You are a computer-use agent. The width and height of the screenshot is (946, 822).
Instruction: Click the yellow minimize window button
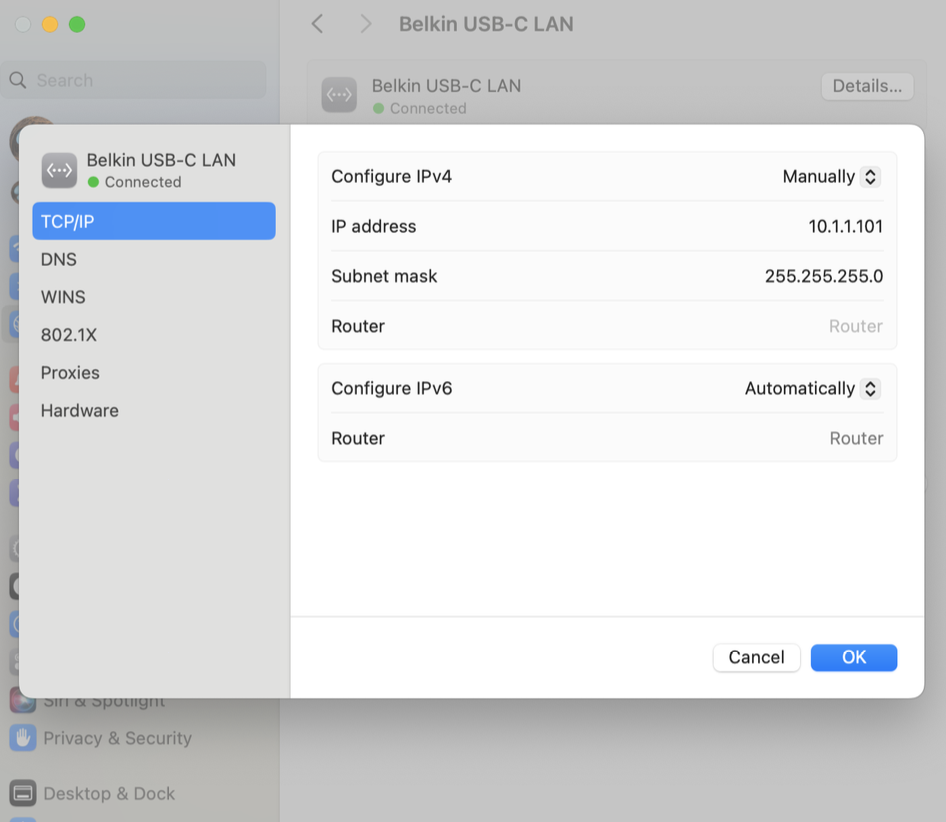50,24
